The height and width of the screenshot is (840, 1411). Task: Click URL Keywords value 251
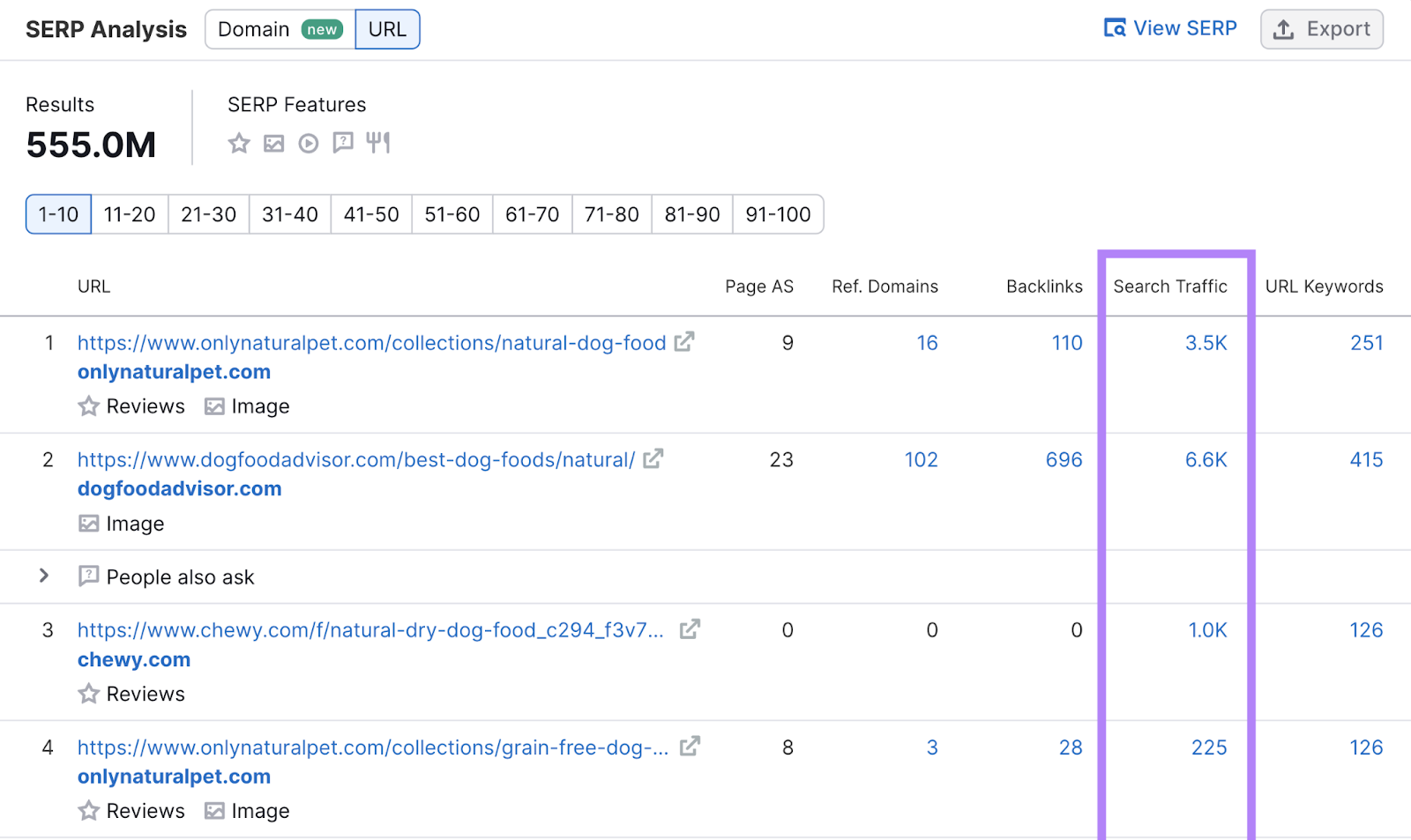pyautogui.click(x=1367, y=343)
